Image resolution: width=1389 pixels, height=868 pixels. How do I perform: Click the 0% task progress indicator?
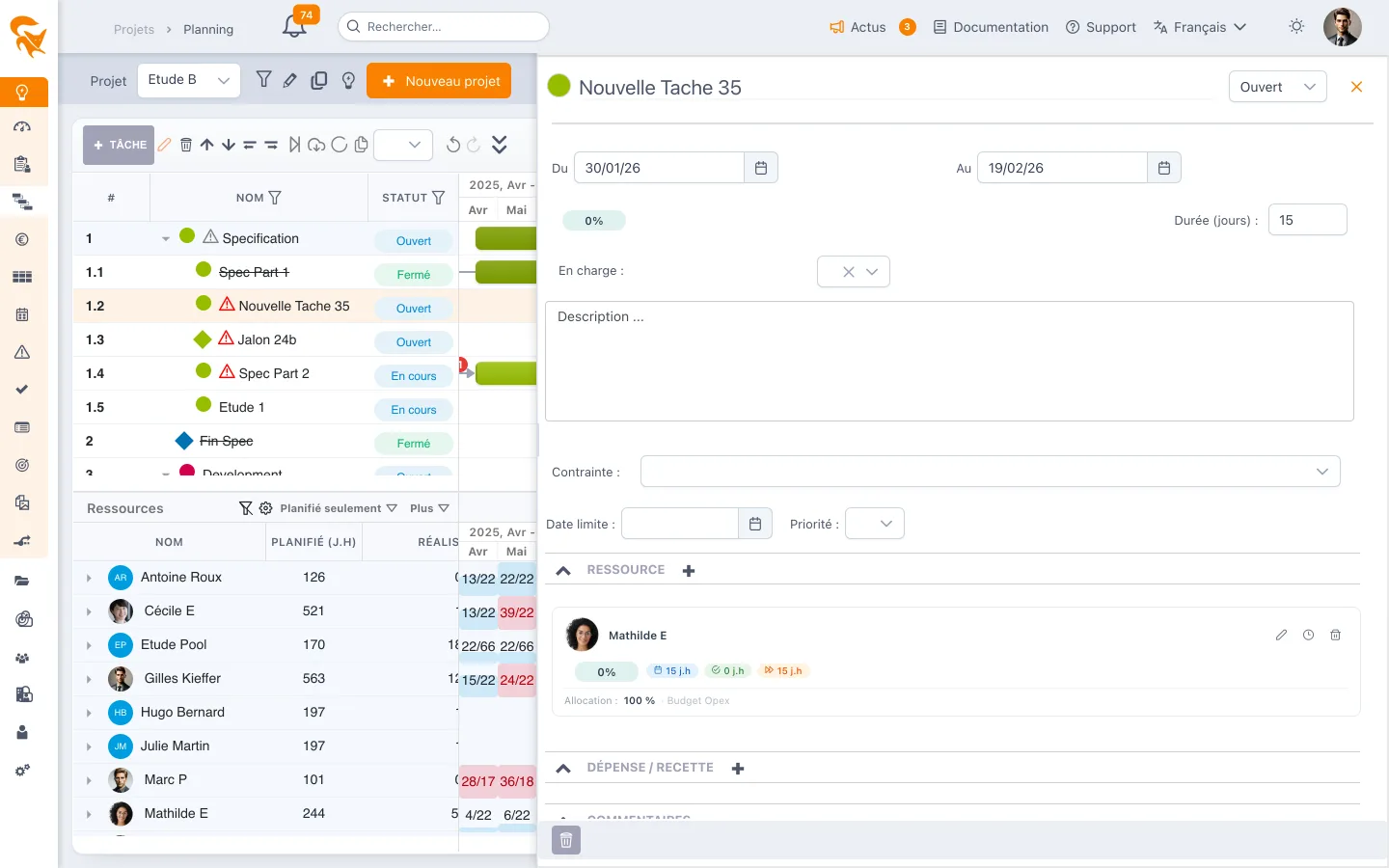tap(594, 221)
